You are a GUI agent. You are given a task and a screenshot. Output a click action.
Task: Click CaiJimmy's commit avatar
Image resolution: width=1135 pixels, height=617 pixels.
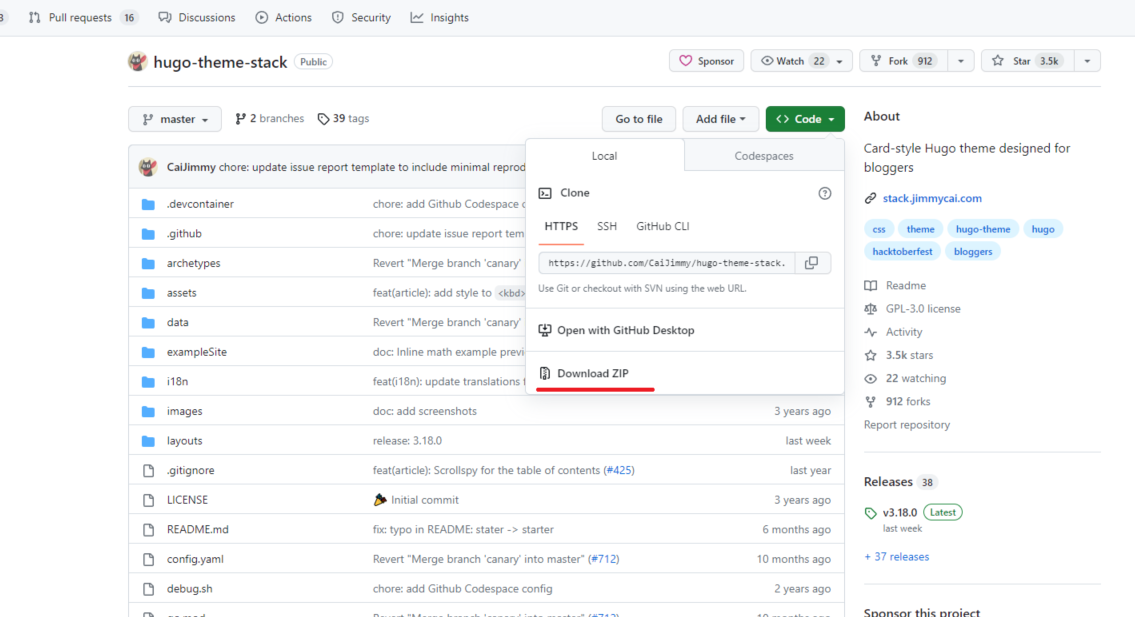click(x=148, y=167)
